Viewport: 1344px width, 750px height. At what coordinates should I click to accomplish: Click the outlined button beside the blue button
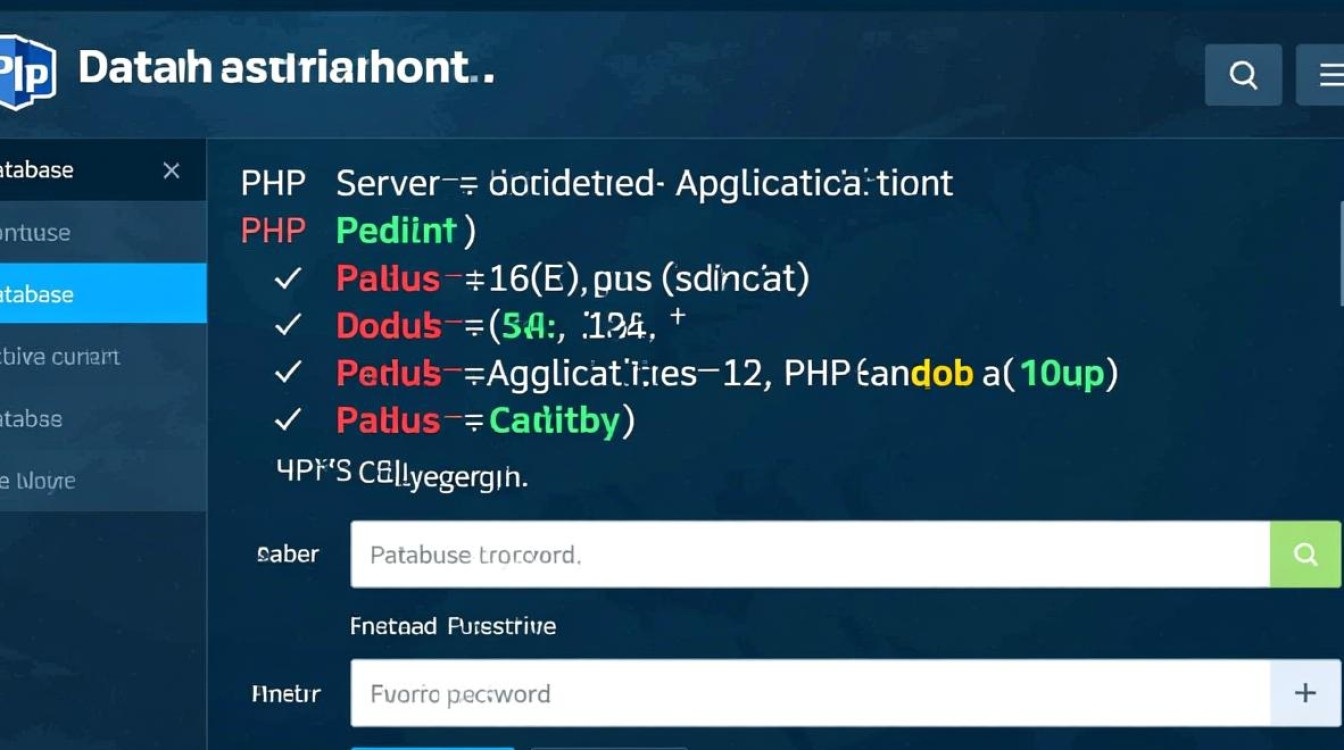tap(609, 747)
